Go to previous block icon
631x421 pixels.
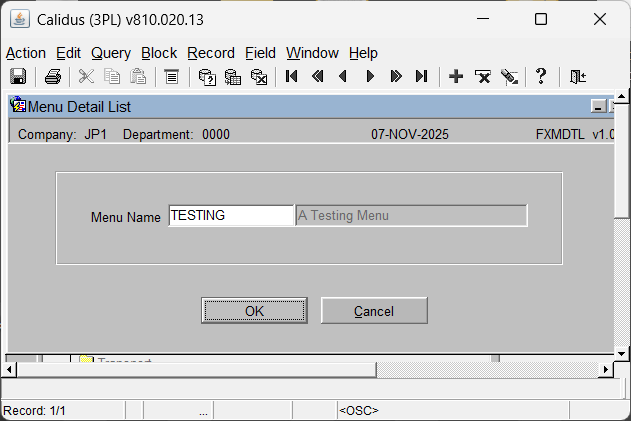[318, 76]
